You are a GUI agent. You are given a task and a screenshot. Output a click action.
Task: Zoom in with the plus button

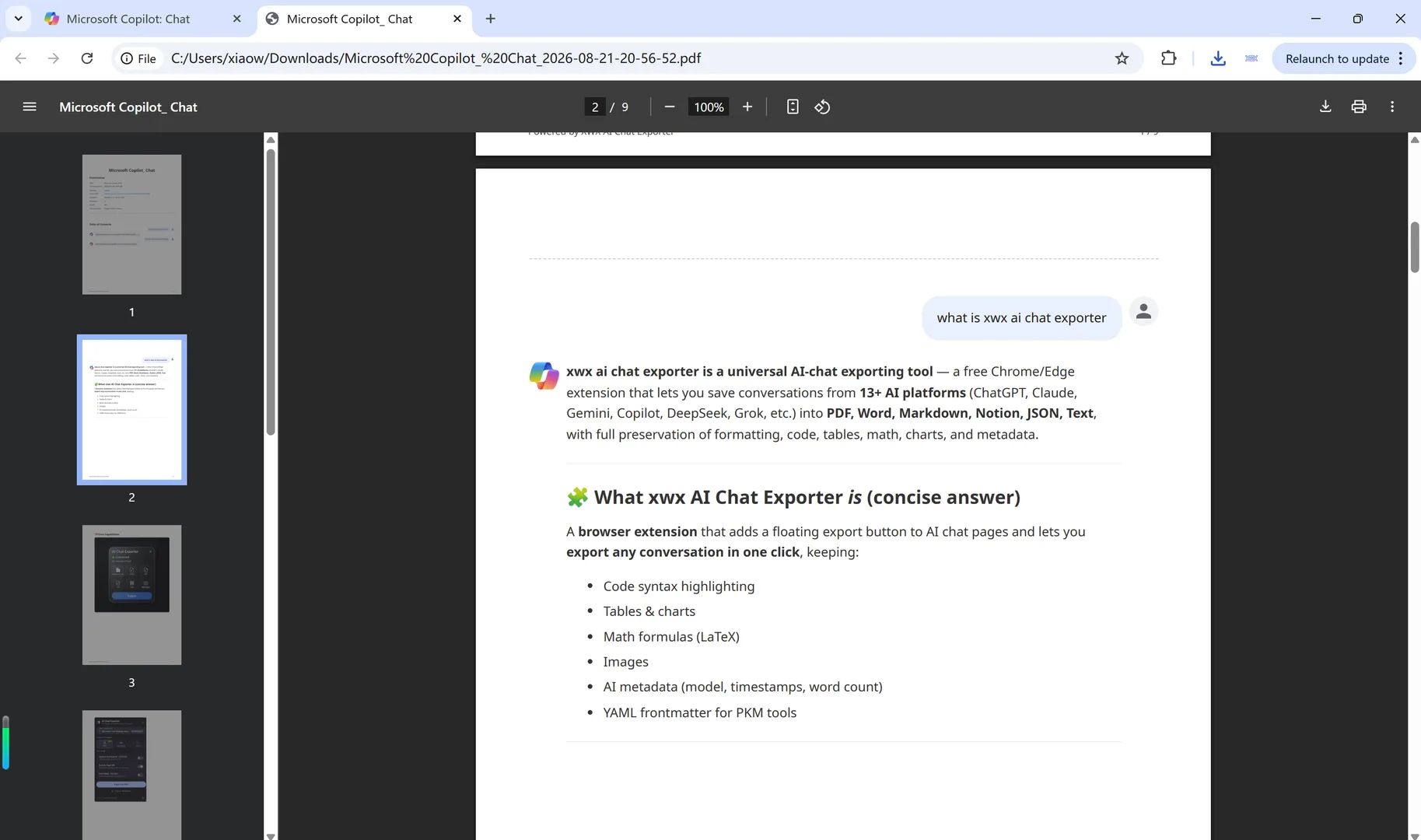click(747, 107)
